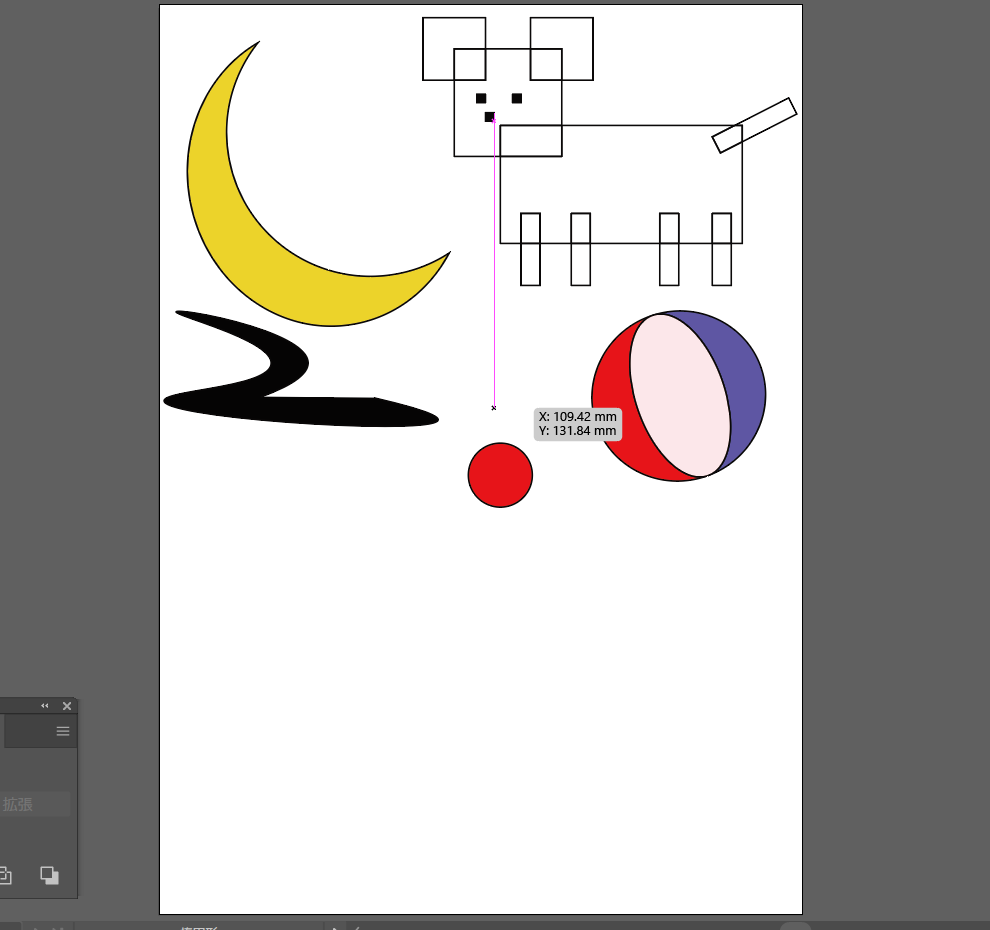Collapse the floating panel with double-arrow icon
990x930 pixels.
point(44,706)
